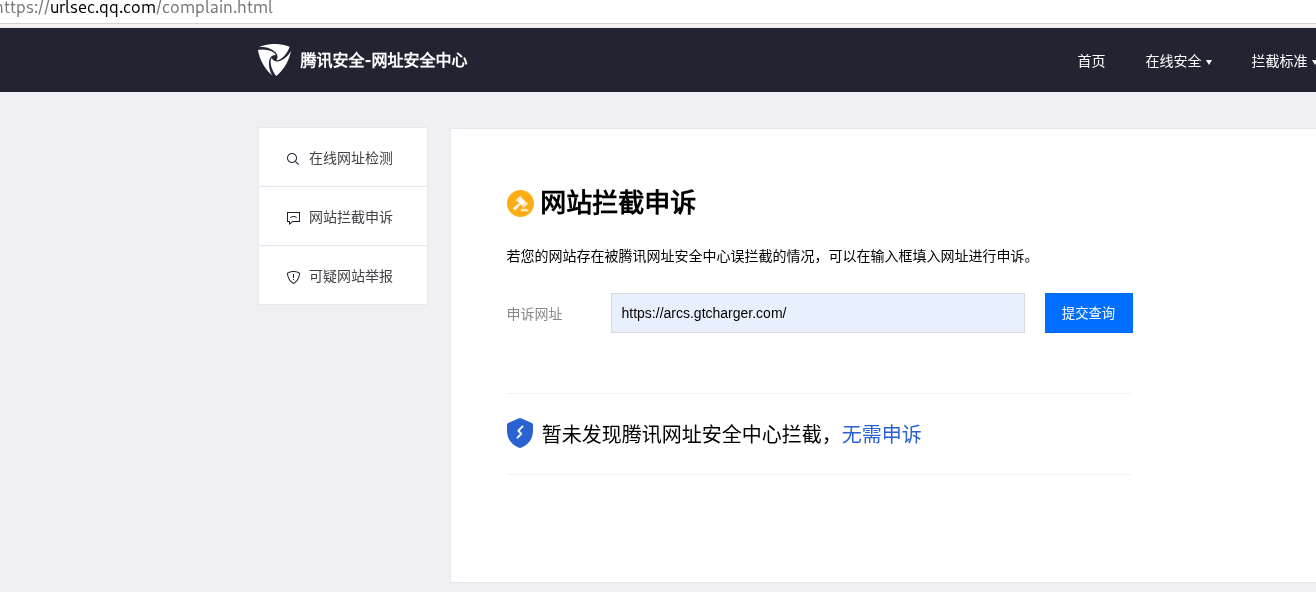Click the Tencent Security shield logo icon

coord(274,60)
